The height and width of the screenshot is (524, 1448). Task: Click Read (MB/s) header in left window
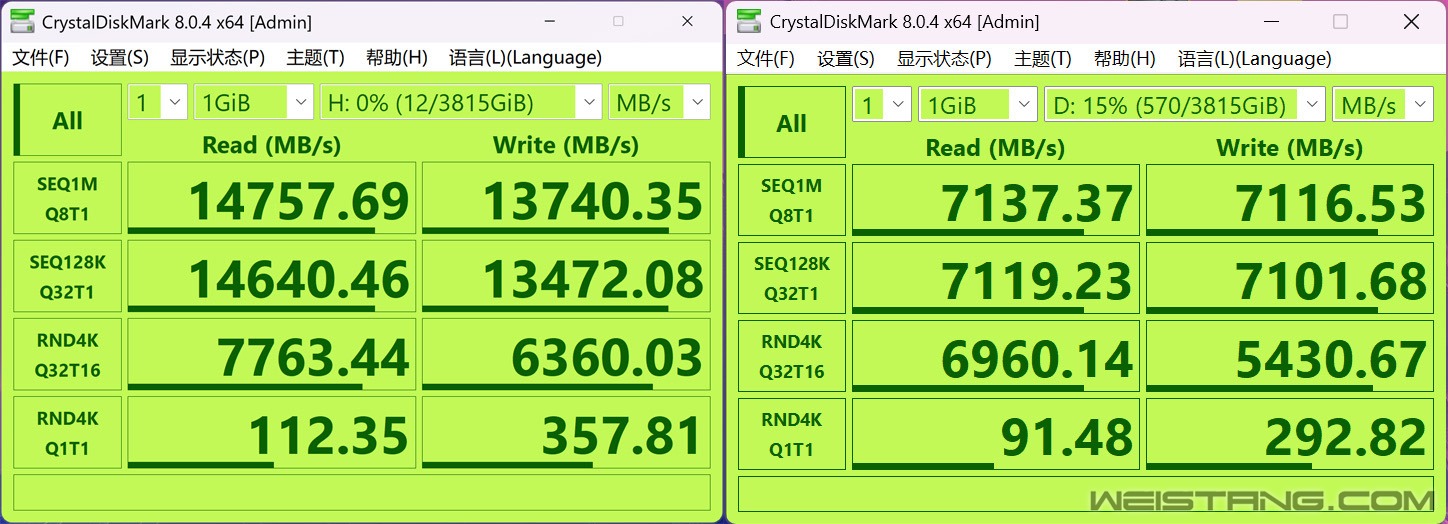click(271, 145)
